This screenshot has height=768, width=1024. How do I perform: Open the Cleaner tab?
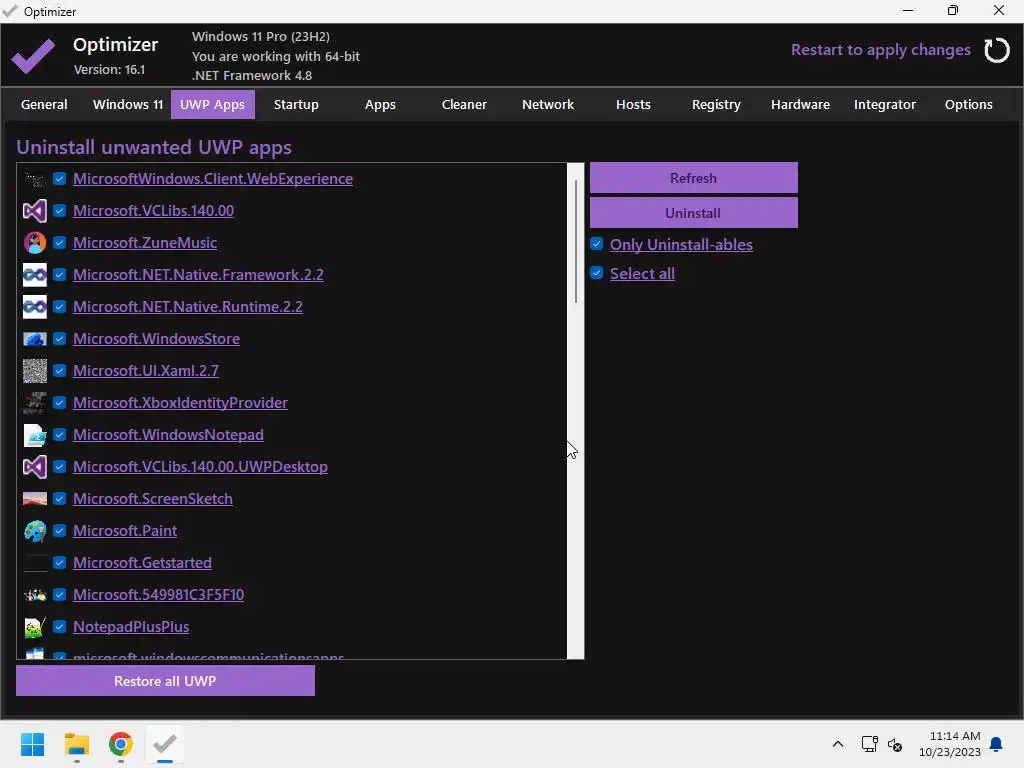[x=464, y=104]
